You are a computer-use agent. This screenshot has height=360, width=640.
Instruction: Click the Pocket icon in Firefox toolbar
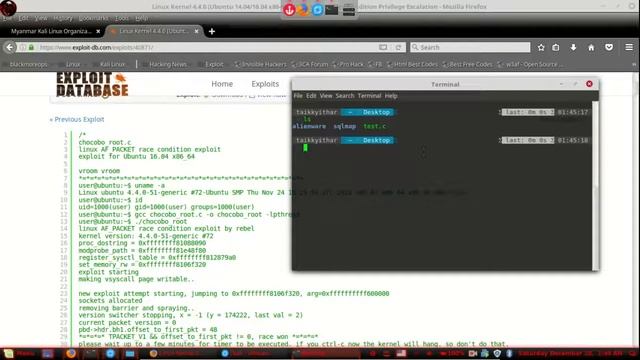(609, 47)
